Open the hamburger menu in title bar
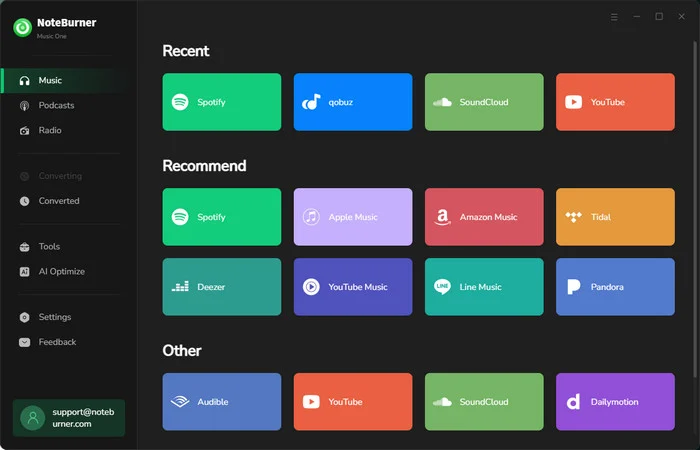 pos(614,17)
